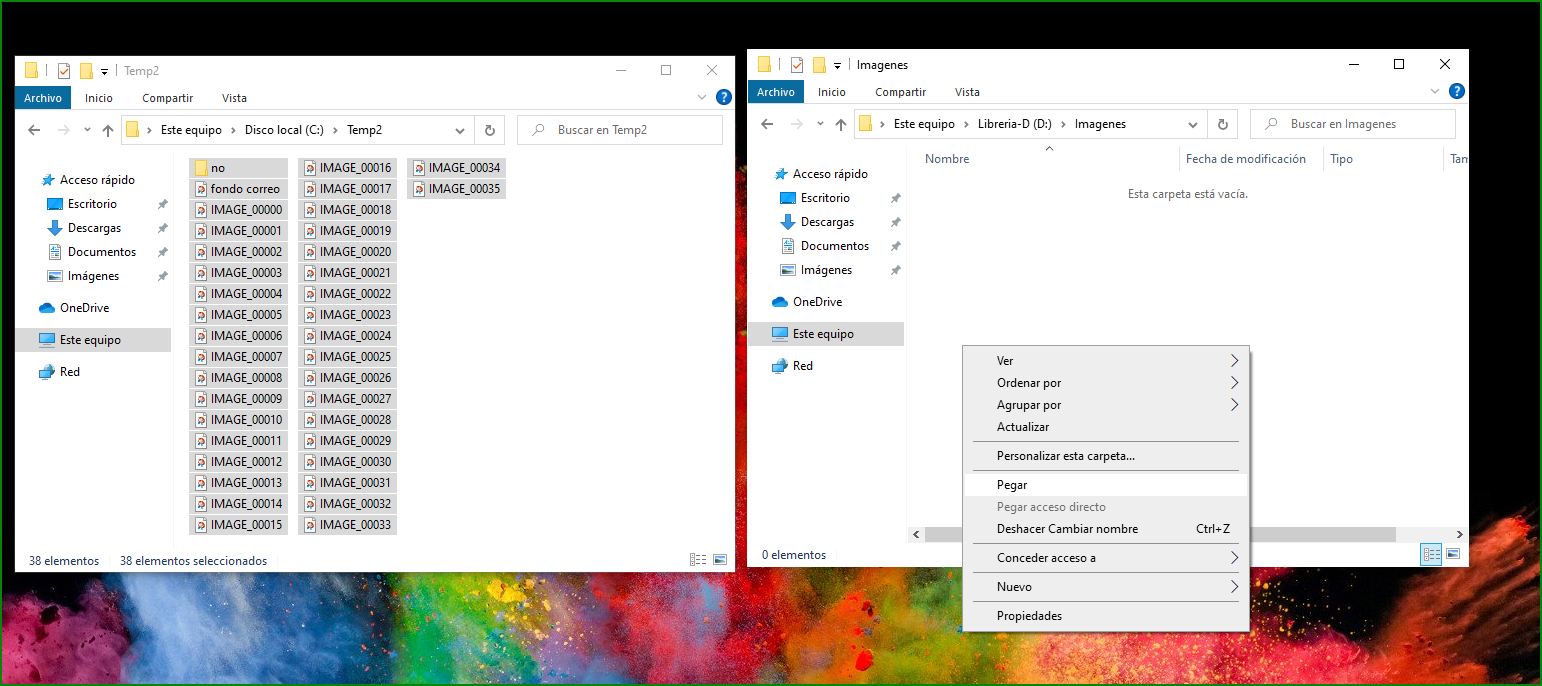This screenshot has width=1542, height=686.
Task: Click the Help icon in Temp2 window
Action: pyautogui.click(x=724, y=98)
